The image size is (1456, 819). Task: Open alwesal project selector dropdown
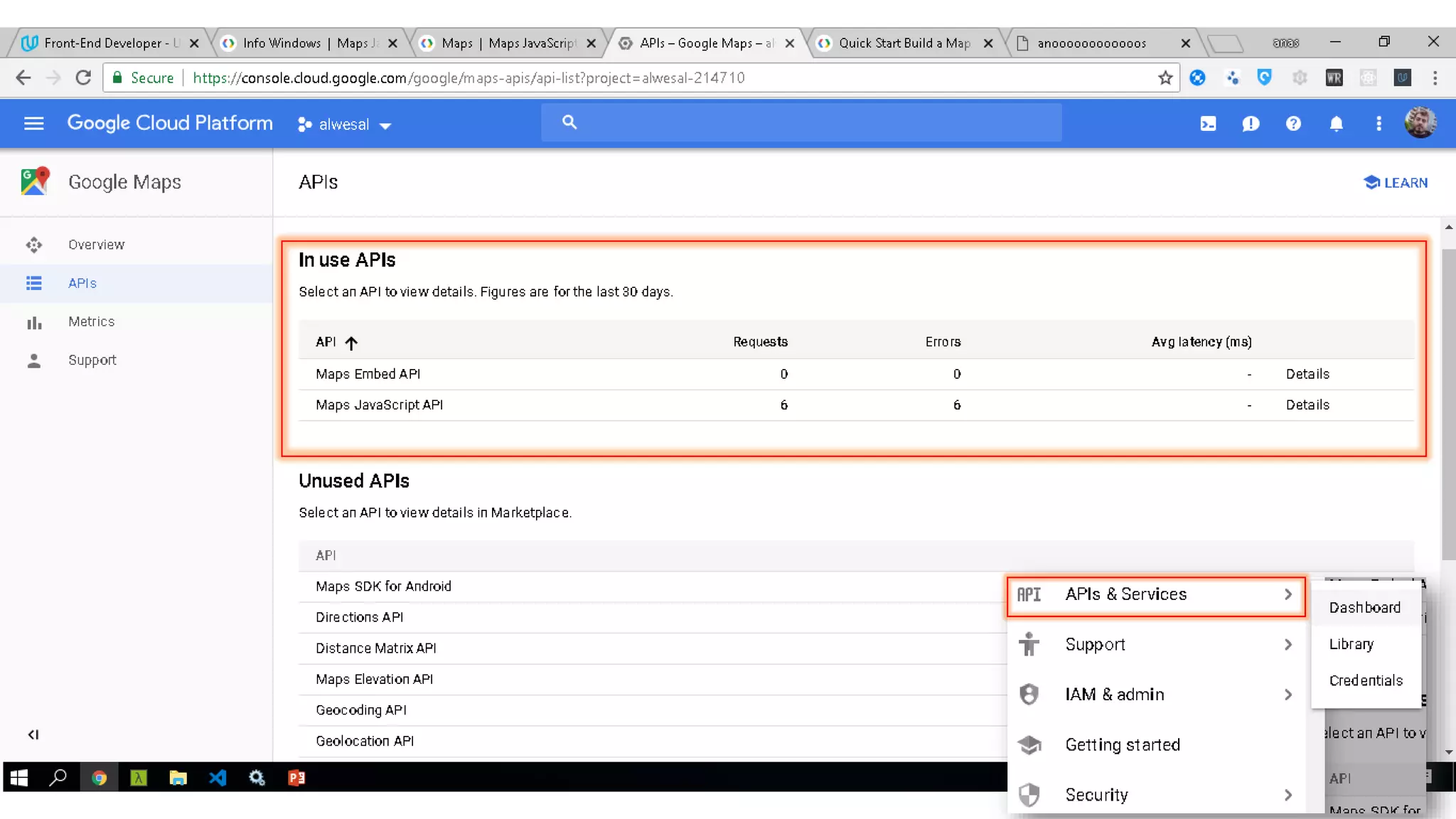[x=345, y=124]
